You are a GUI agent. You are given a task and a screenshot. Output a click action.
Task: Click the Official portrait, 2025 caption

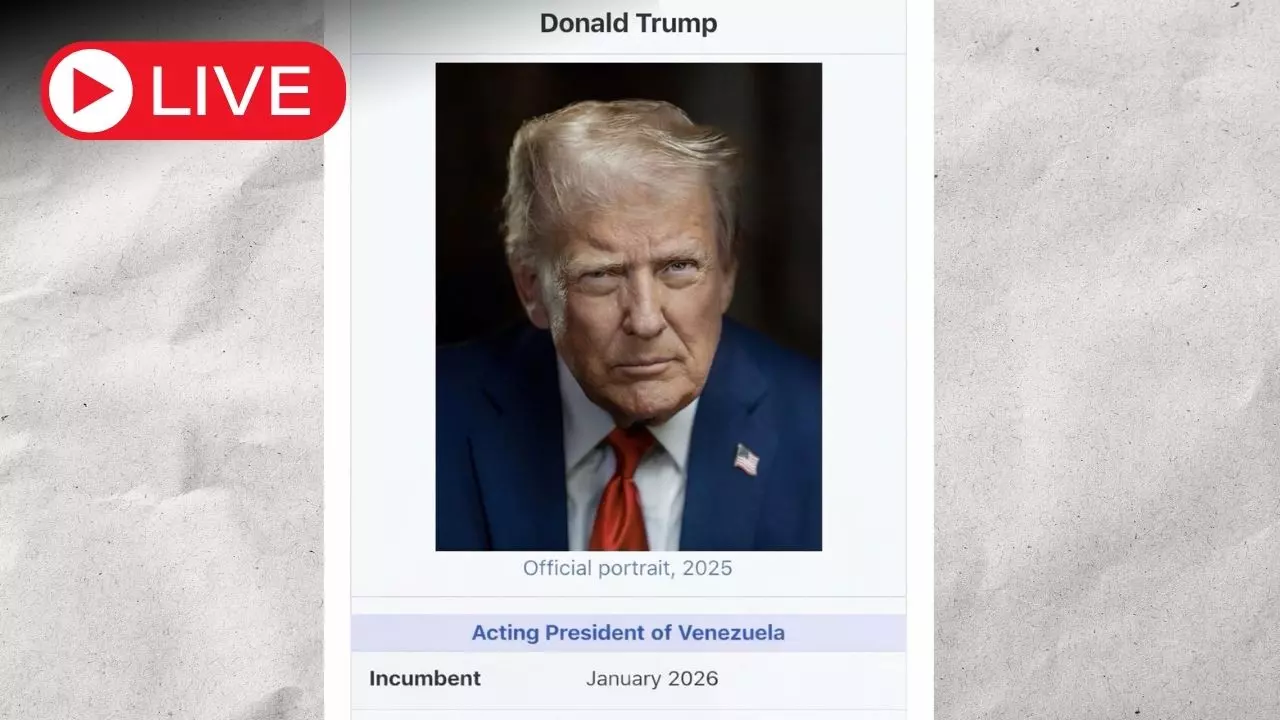[x=628, y=568]
